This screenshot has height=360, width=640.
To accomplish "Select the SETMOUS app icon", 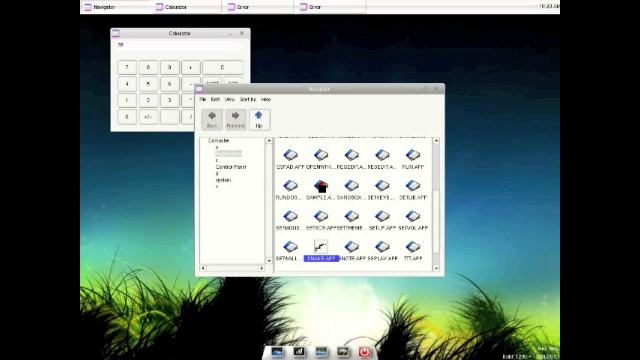I will tap(289, 220).
